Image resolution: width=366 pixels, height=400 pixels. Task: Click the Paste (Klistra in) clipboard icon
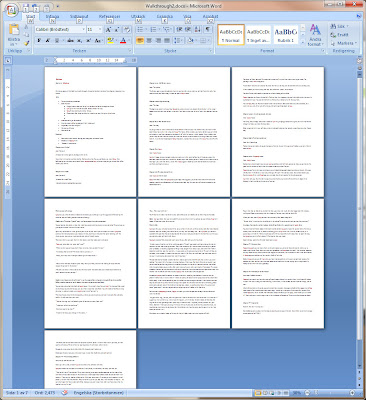14,30
